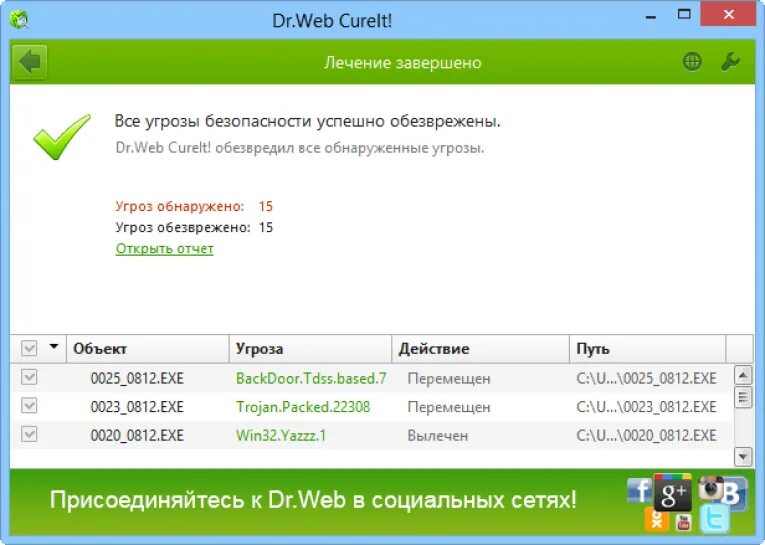The image size is (765, 545).
Task: Click the Объект column header
Action: 148,349
